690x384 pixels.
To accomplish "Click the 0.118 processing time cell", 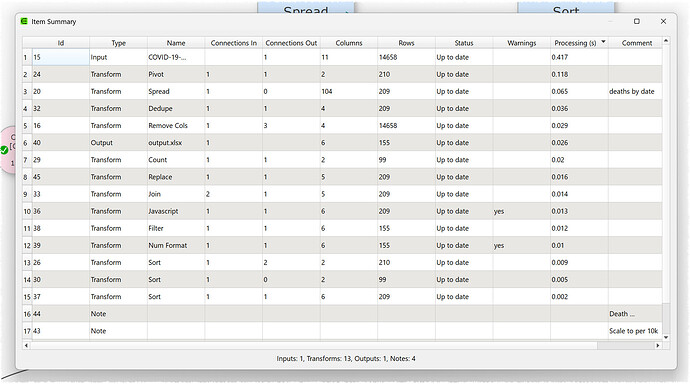I will pyautogui.click(x=579, y=74).
